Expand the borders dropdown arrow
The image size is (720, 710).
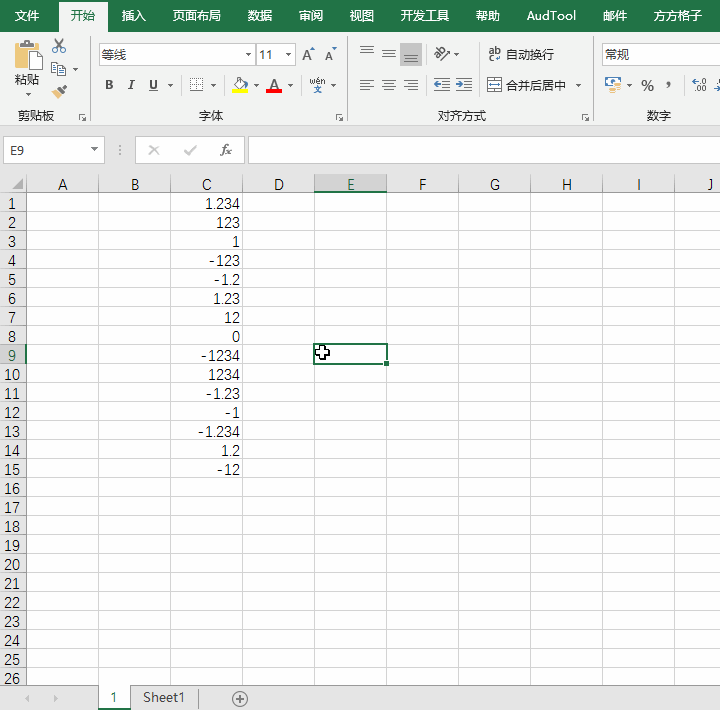213,85
